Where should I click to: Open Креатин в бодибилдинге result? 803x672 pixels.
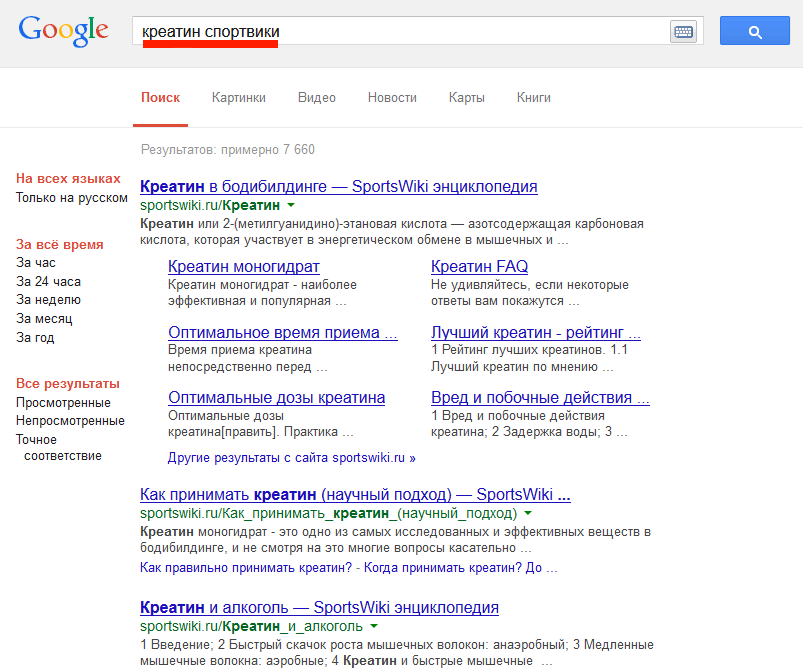pyautogui.click(x=339, y=186)
